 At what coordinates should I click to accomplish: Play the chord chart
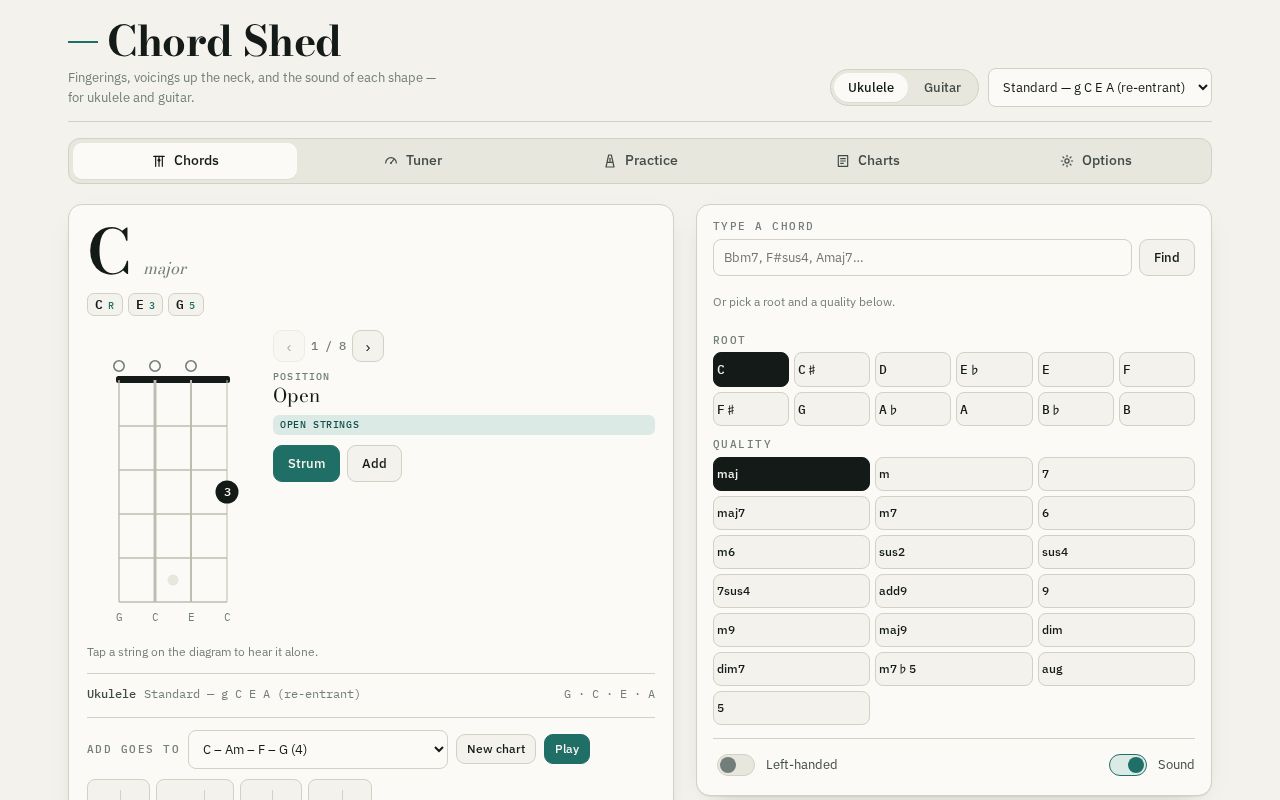coord(567,749)
